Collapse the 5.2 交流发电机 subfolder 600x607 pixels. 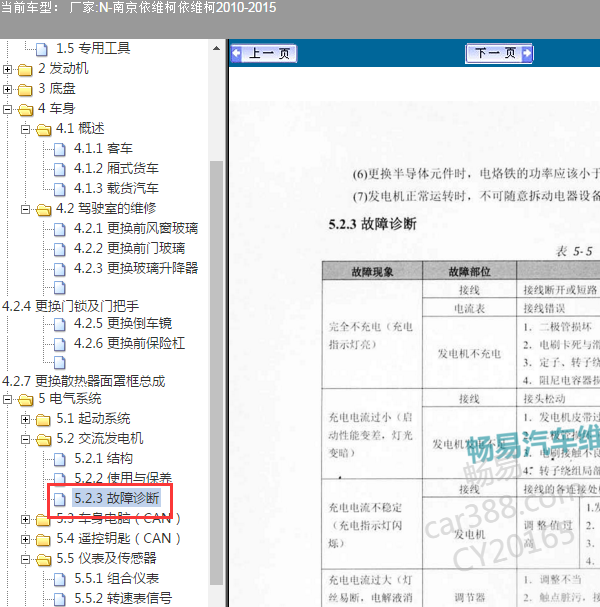(x=25, y=439)
